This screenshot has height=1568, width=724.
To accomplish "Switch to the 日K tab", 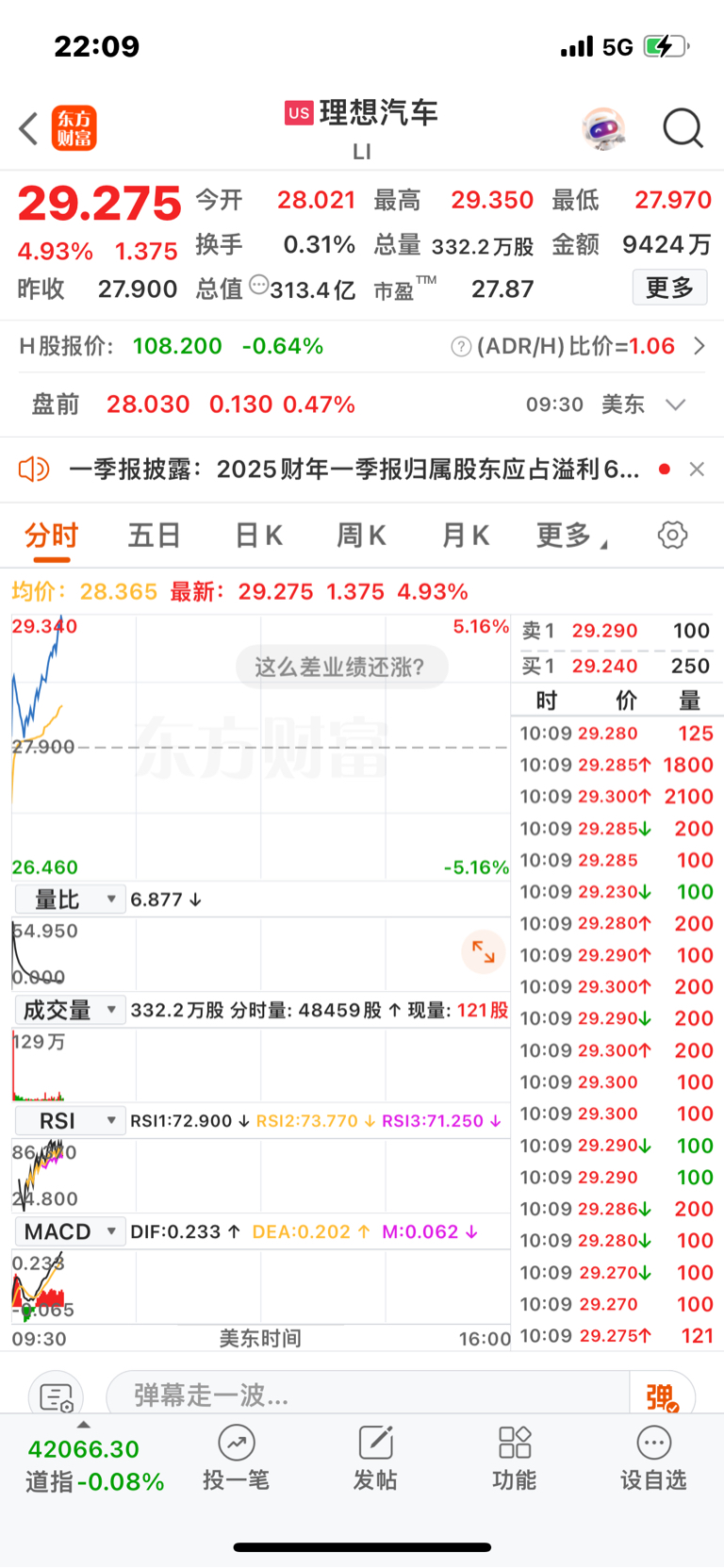I will point(258,536).
